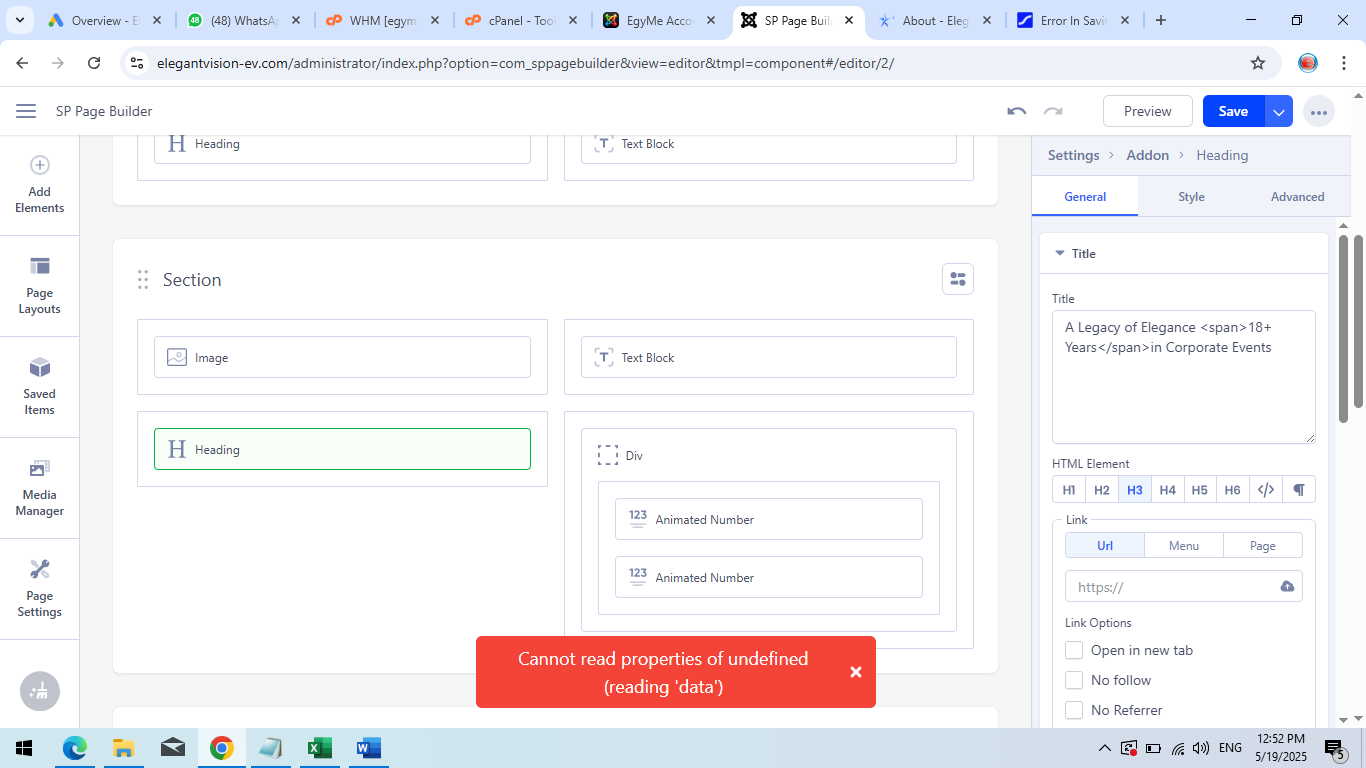Open the three-dots more options menu
Viewport: 1366px width, 768px height.
[x=1319, y=112]
